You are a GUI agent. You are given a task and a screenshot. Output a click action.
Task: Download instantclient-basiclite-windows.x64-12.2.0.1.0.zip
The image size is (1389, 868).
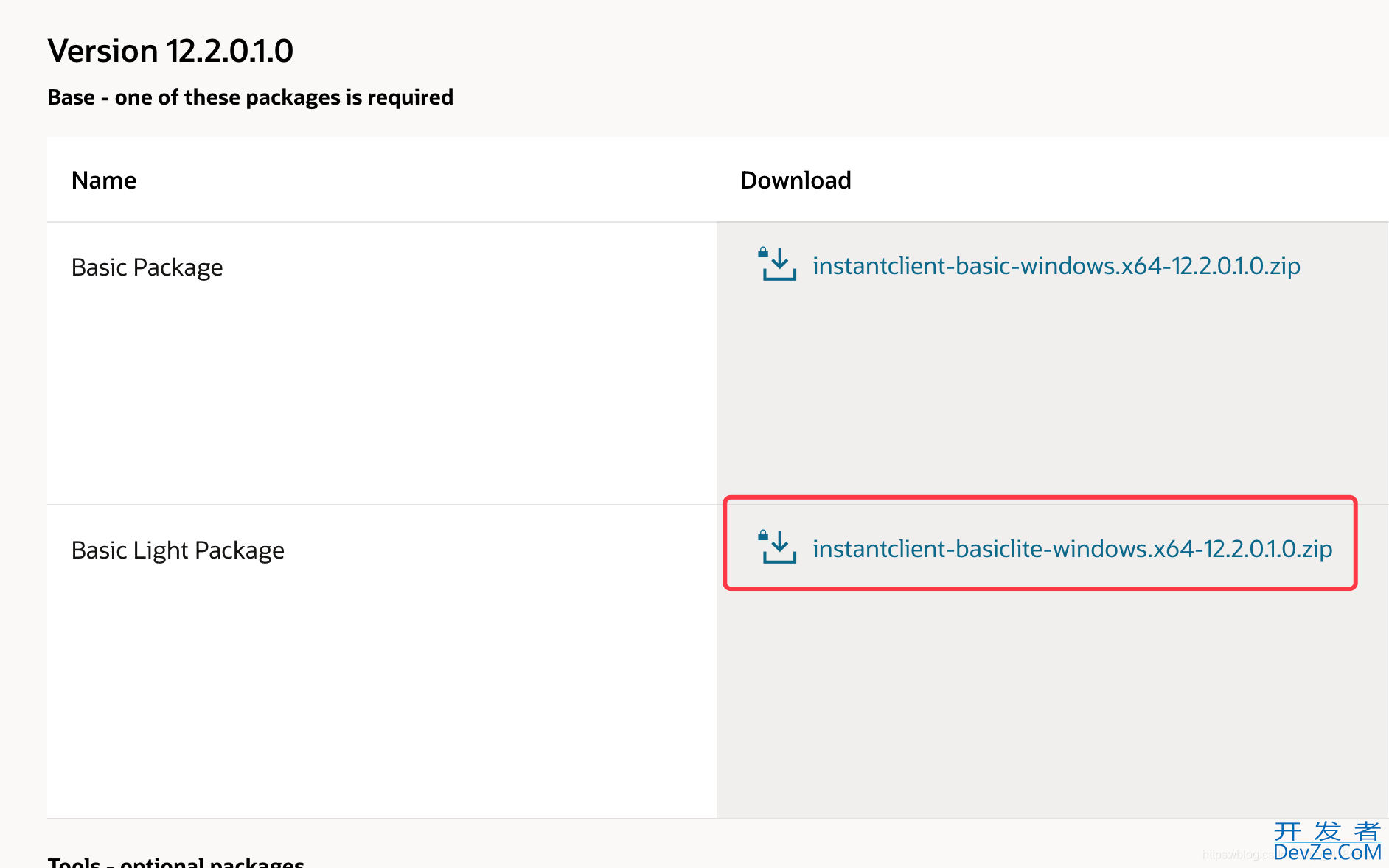1072,549
